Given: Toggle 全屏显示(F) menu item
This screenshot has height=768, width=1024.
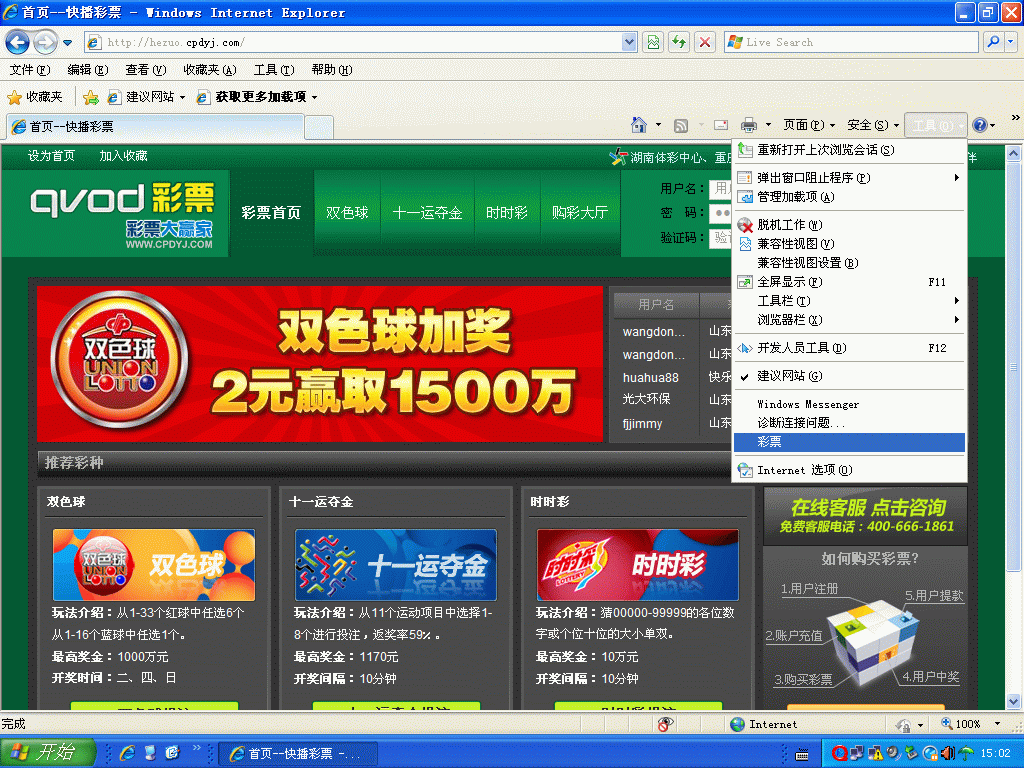Looking at the screenshot, I should (x=849, y=281).
